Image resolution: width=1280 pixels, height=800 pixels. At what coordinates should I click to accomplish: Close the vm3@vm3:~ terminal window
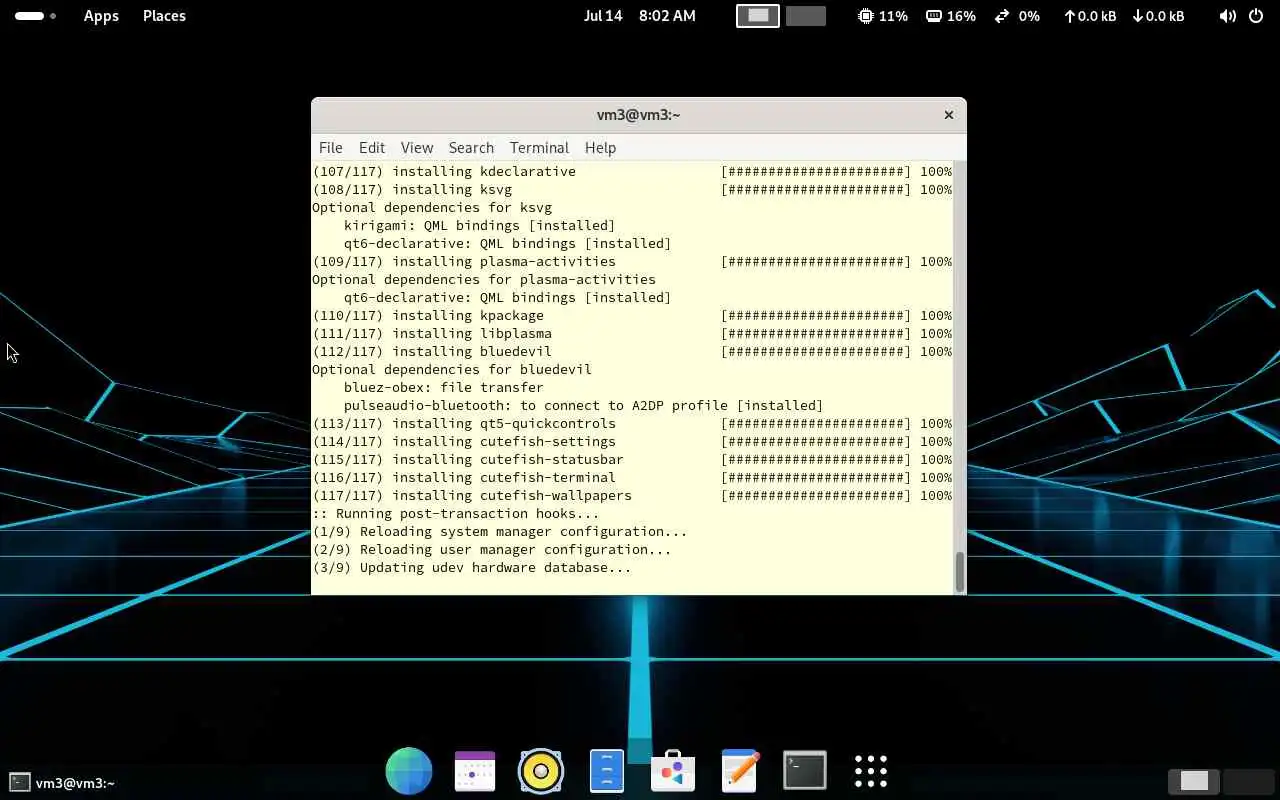[x=949, y=115]
